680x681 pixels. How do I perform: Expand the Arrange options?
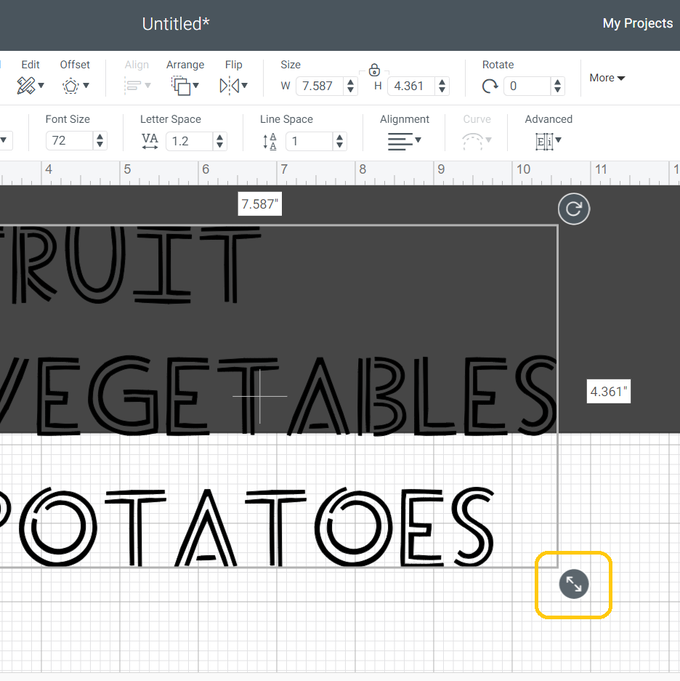(x=185, y=86)
